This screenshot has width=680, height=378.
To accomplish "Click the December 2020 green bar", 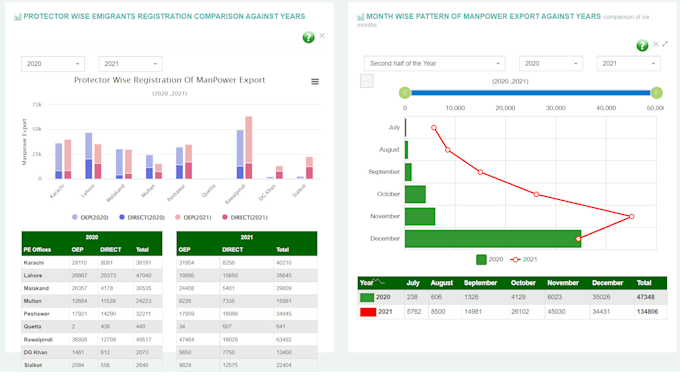I will [x=493, y=238].
